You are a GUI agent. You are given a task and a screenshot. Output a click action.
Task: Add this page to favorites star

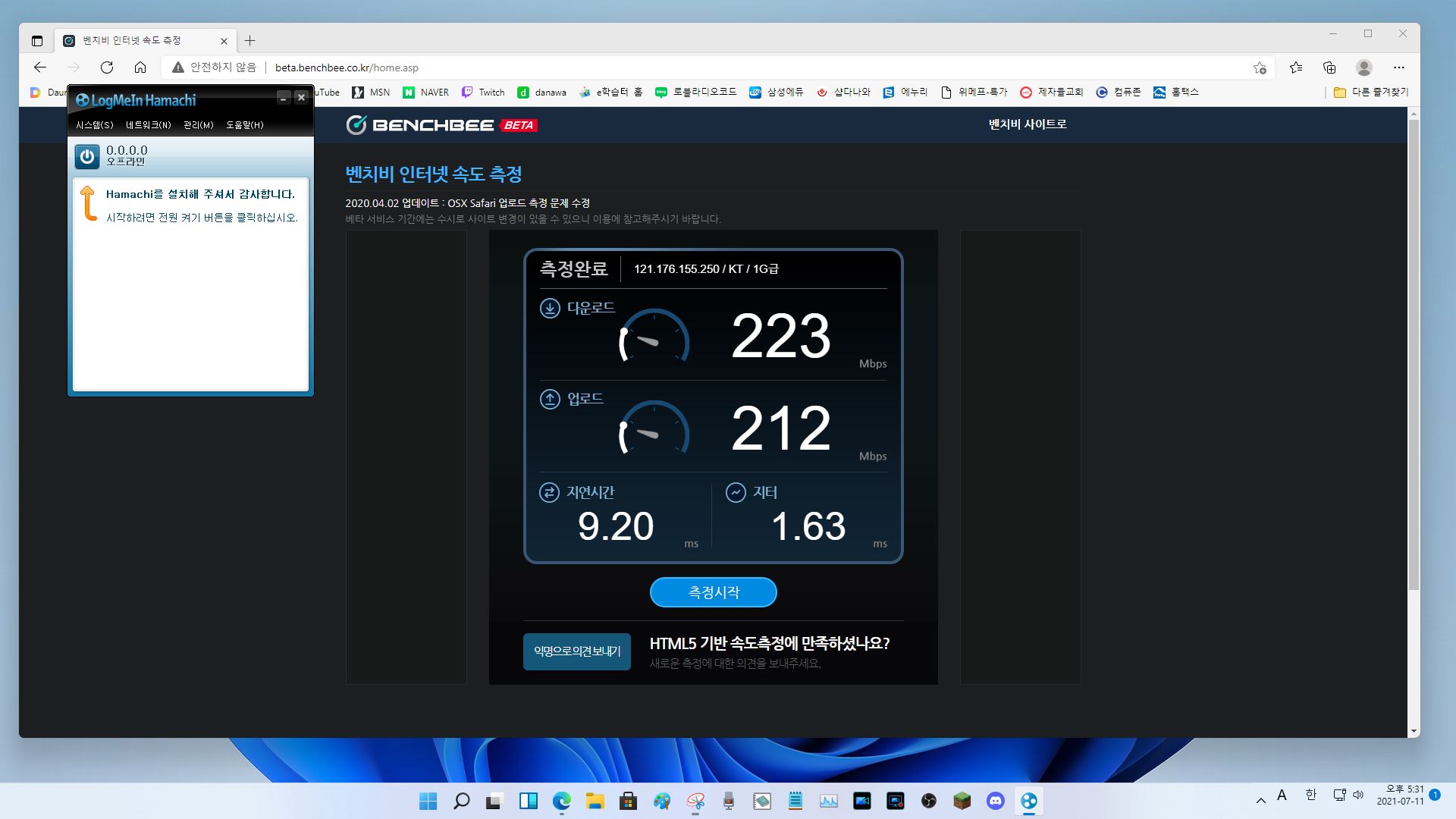point(1260,67)
